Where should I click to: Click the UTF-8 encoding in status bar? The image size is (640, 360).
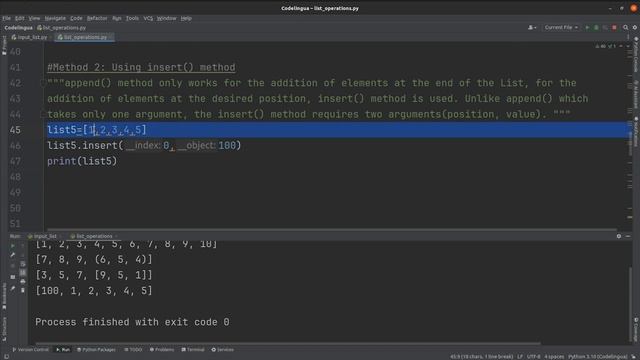pos(533,357)
